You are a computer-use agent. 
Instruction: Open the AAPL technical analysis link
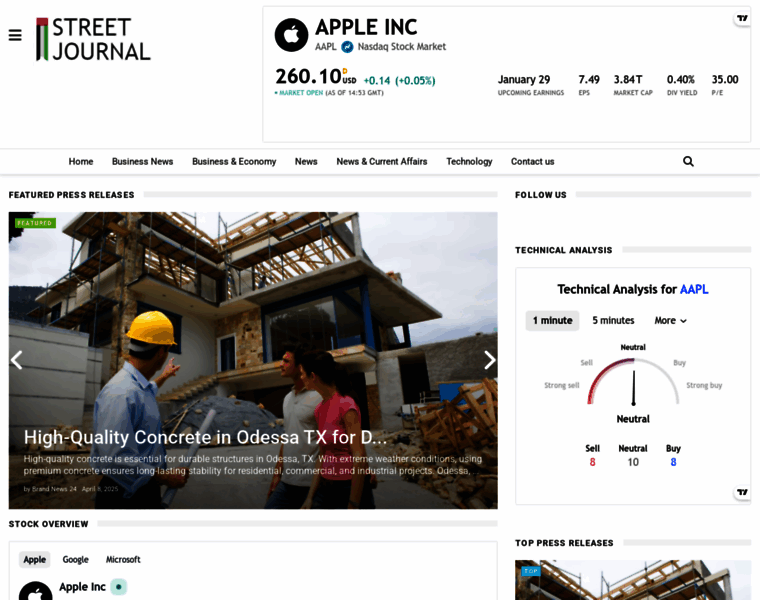coord(694,289)
